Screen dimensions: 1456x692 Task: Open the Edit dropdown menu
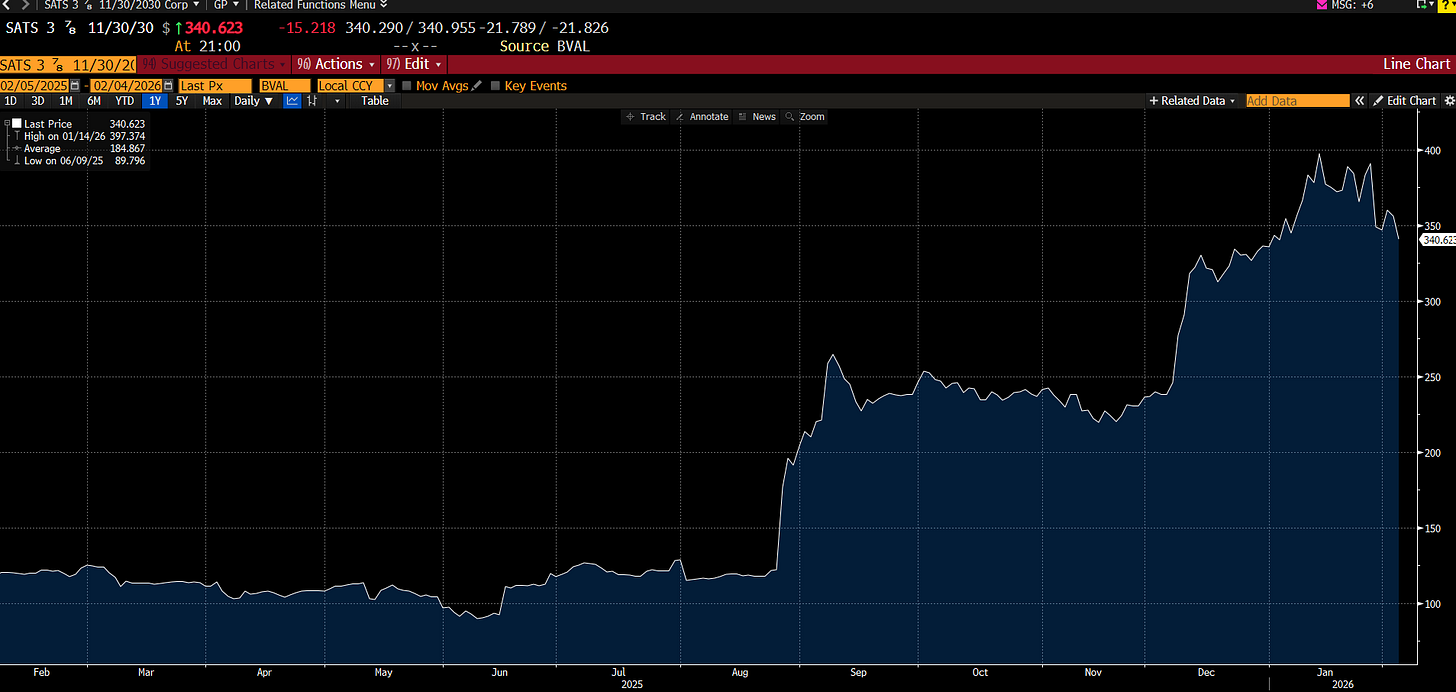click(x=414, y=64)
